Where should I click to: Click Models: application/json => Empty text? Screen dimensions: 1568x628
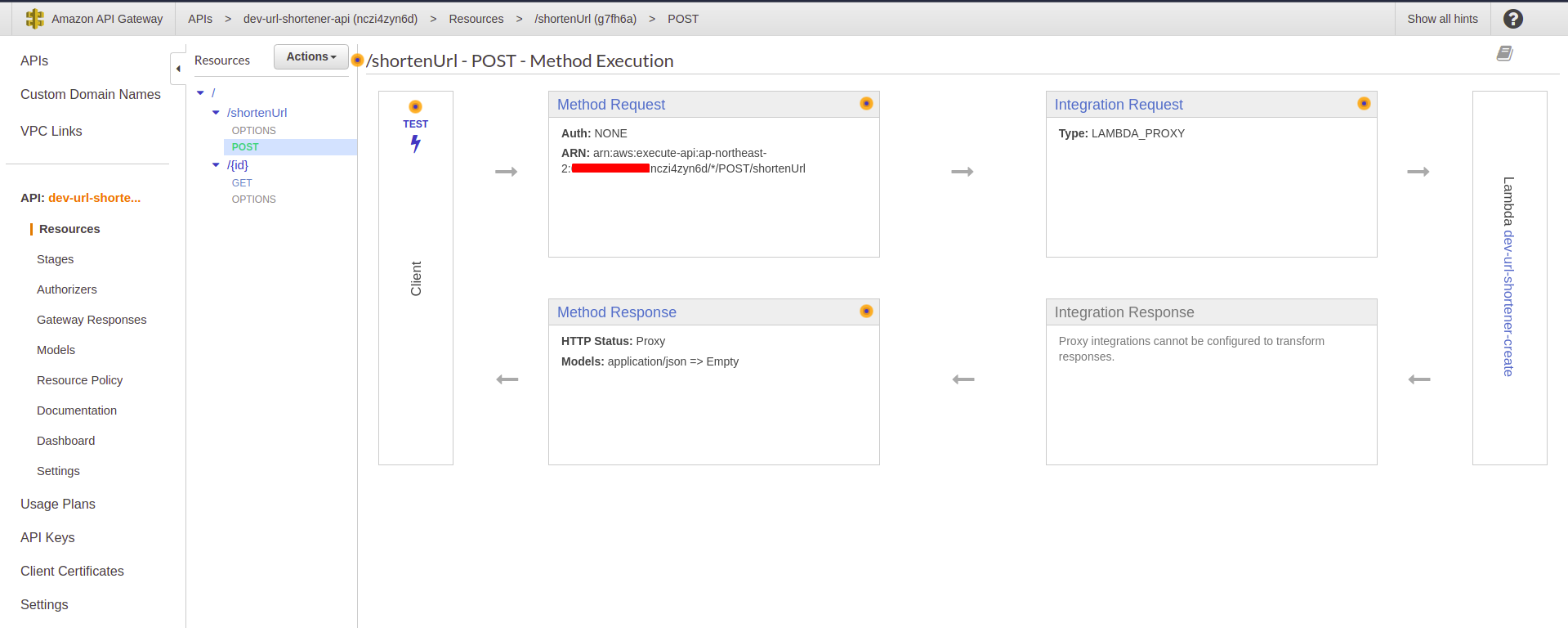tap(650, 361)
